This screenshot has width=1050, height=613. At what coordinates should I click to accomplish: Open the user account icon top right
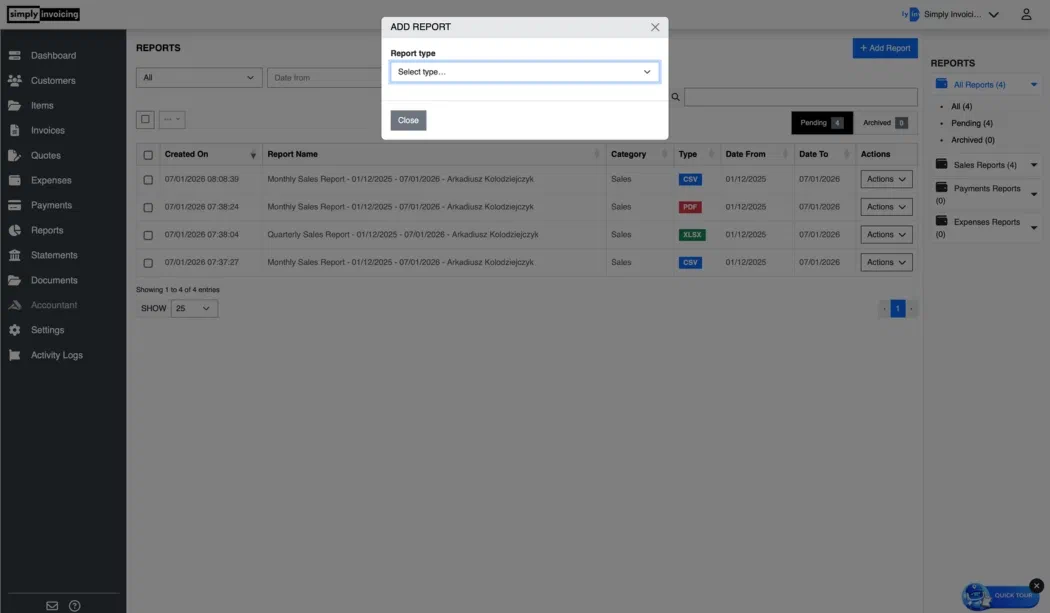pos(1028,13)
